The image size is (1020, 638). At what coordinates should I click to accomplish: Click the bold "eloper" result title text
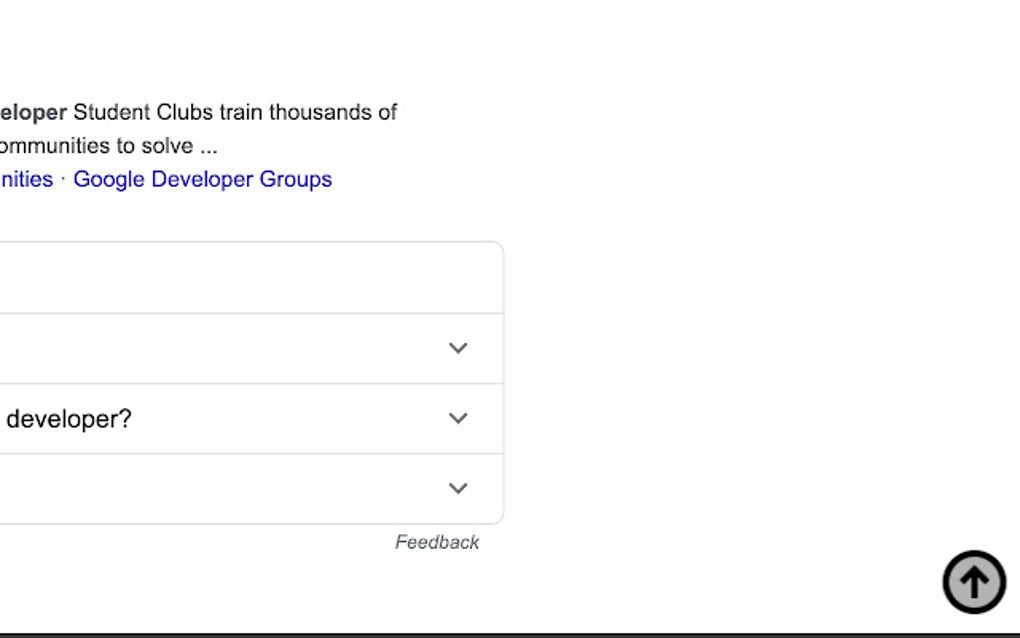34,112
